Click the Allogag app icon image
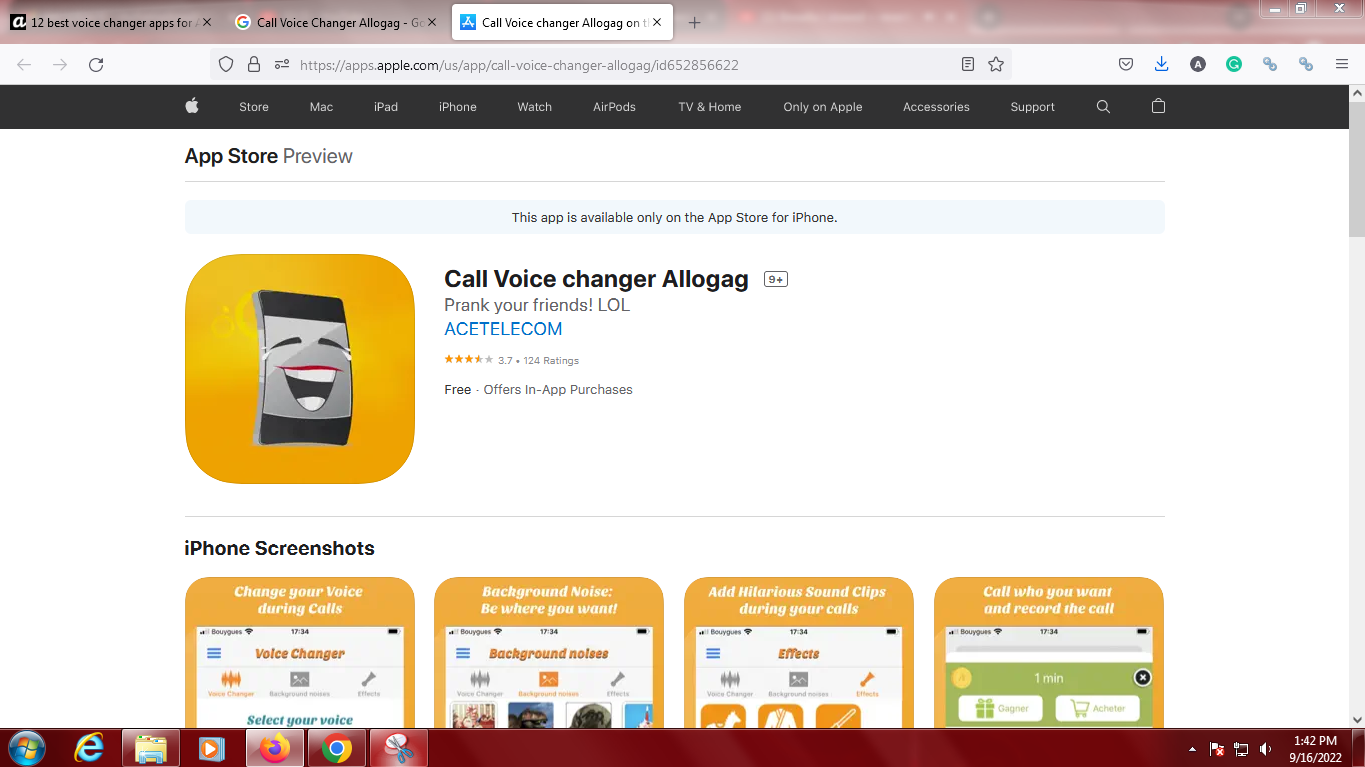Viewport: 1365px width, 767px height. tap(300, 369)
